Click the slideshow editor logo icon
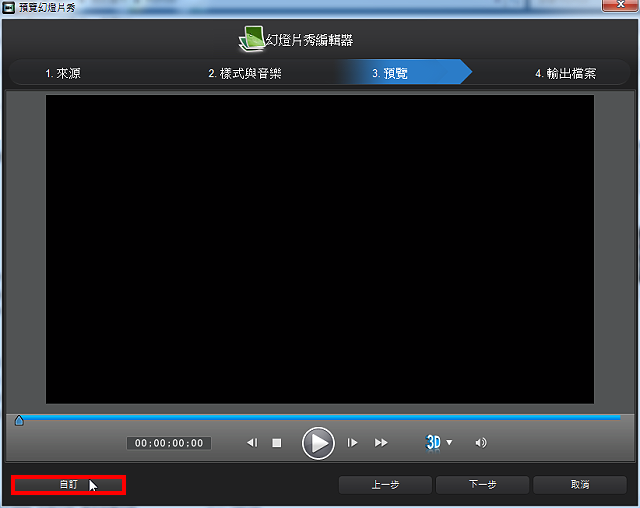 tap(251, 39)
